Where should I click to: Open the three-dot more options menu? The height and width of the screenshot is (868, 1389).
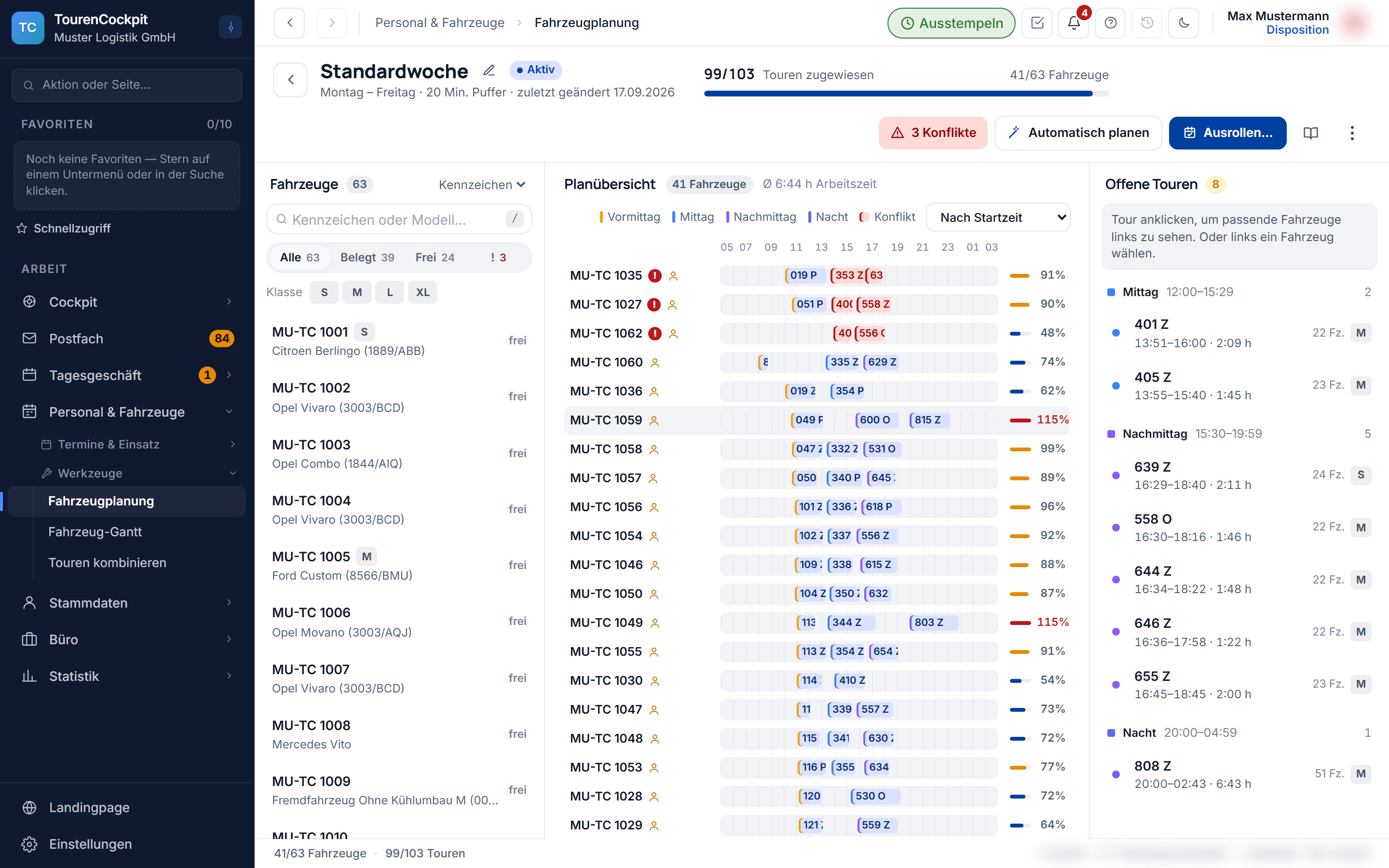[1352, 133]
